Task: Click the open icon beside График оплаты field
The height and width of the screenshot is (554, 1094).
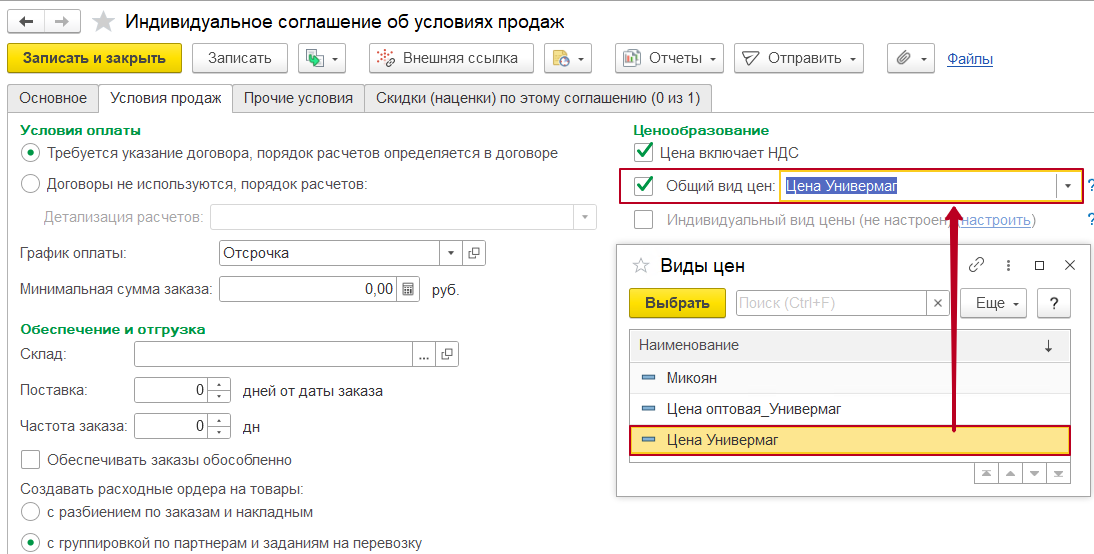Action: (x=474, y=253)
